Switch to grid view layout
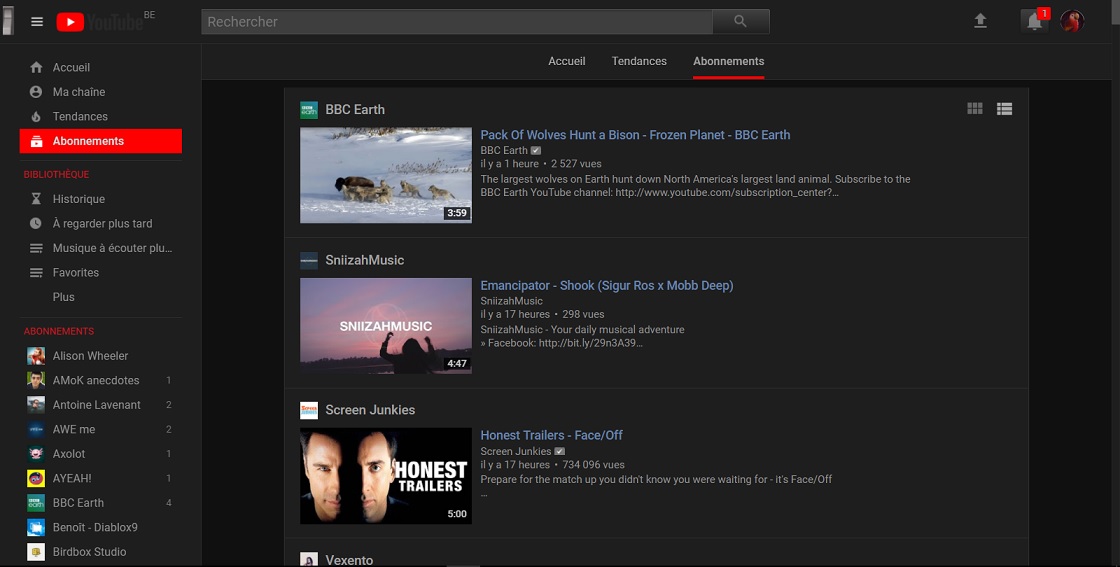Viewport: 1120px width, 567px height. pos(975,109)
